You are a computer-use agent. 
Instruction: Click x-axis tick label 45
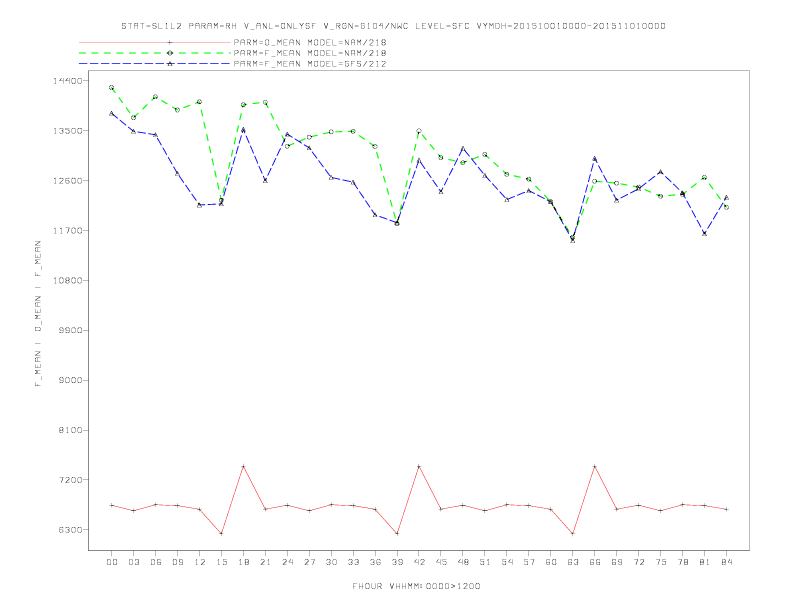441,562
